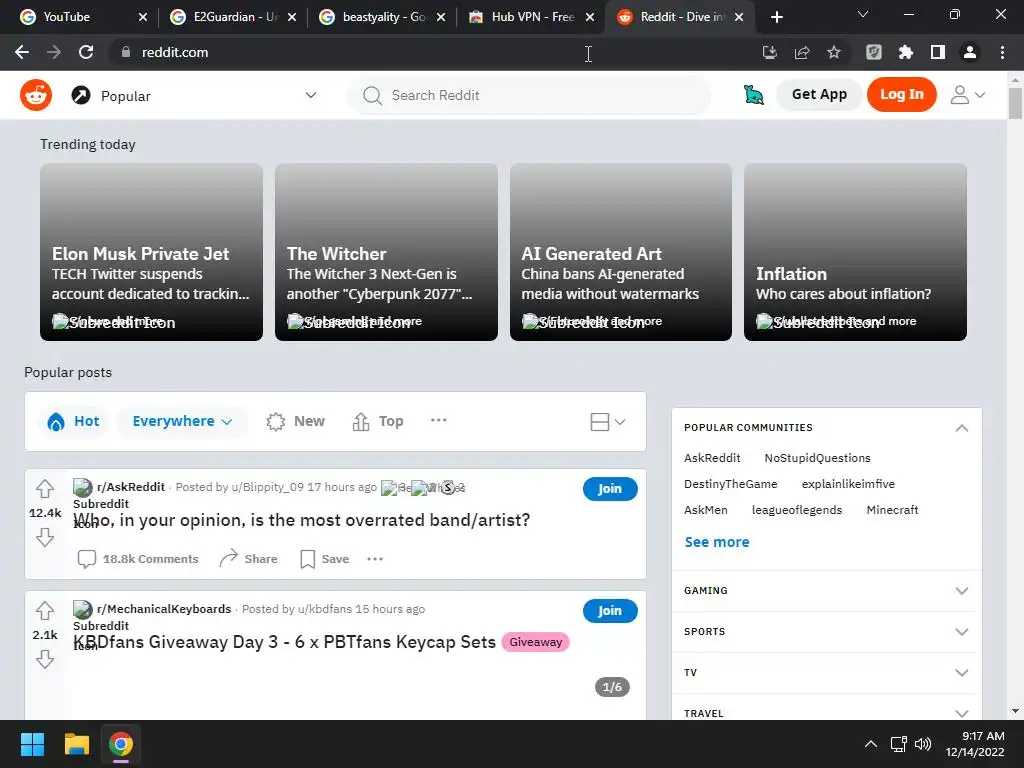Open the DestinyTheGame community link
Viewport: 1024px width, 768px height.
pyautogui.click(x=730, y=484)
